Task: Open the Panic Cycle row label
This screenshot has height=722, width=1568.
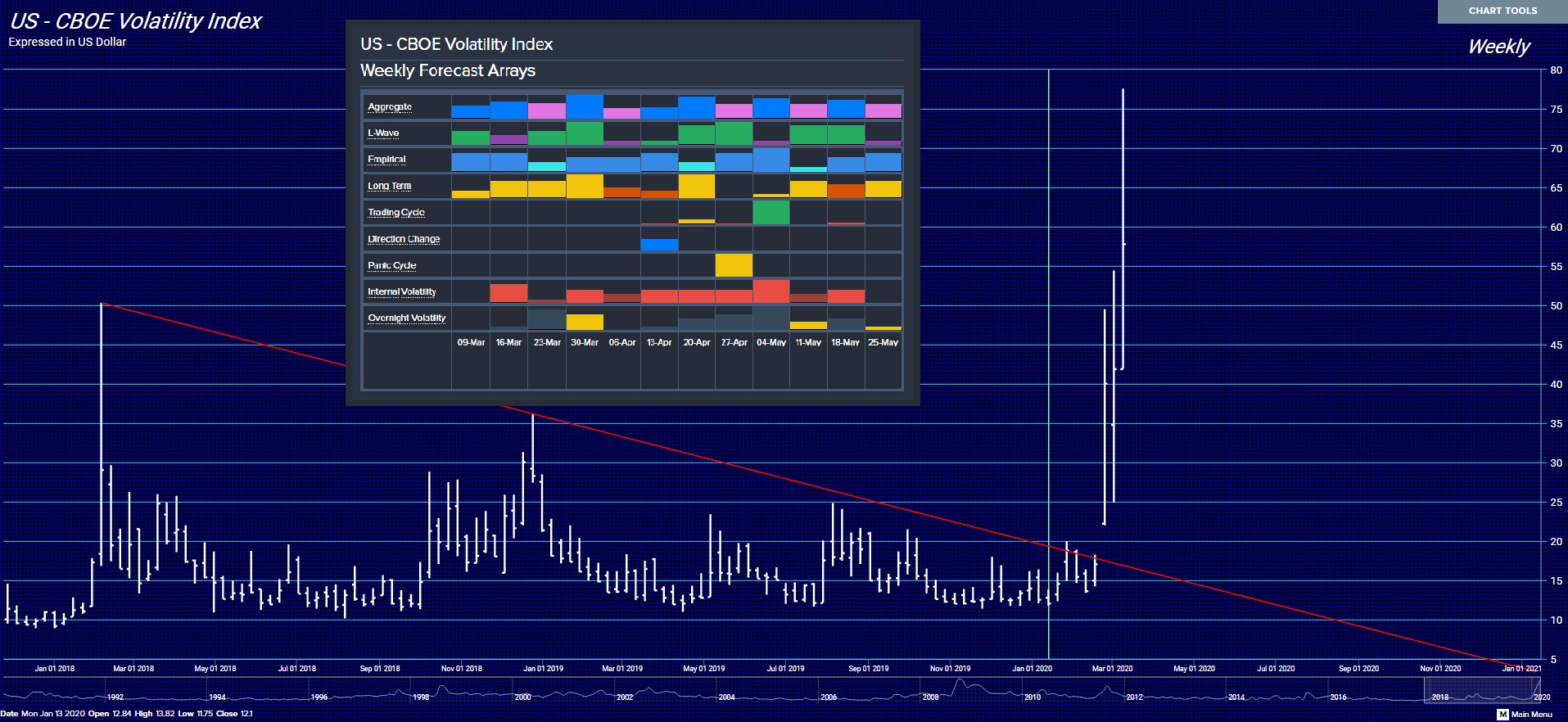Action: [392, 265]
